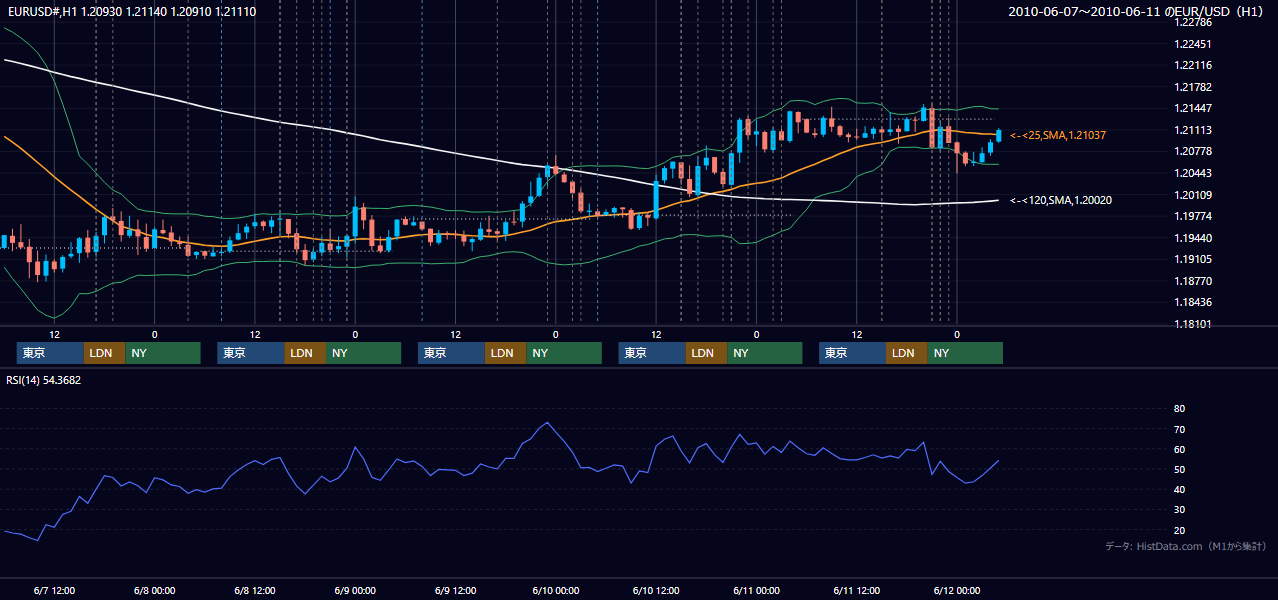Select the 6/10 00:00 time axis label
Screen dimensions: 1278x600
[555, 591]
